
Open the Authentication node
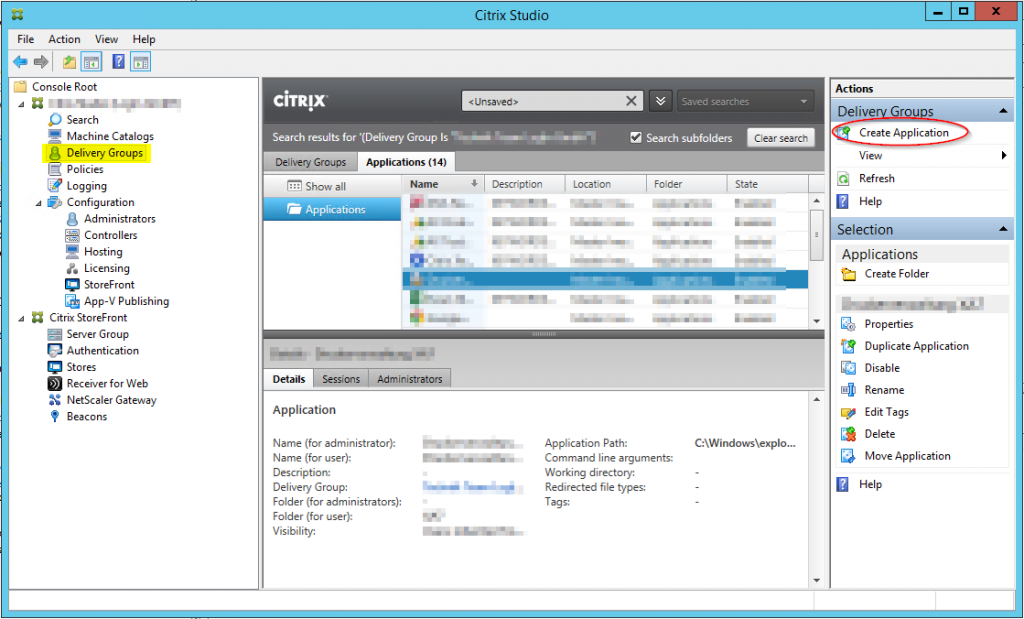click(x=103, y=351)
